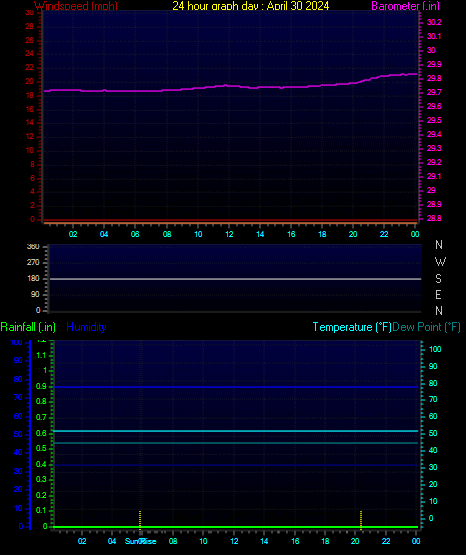Click the yellow sunset marker near 20
The image size is (466, 555).
coord(361,520)
